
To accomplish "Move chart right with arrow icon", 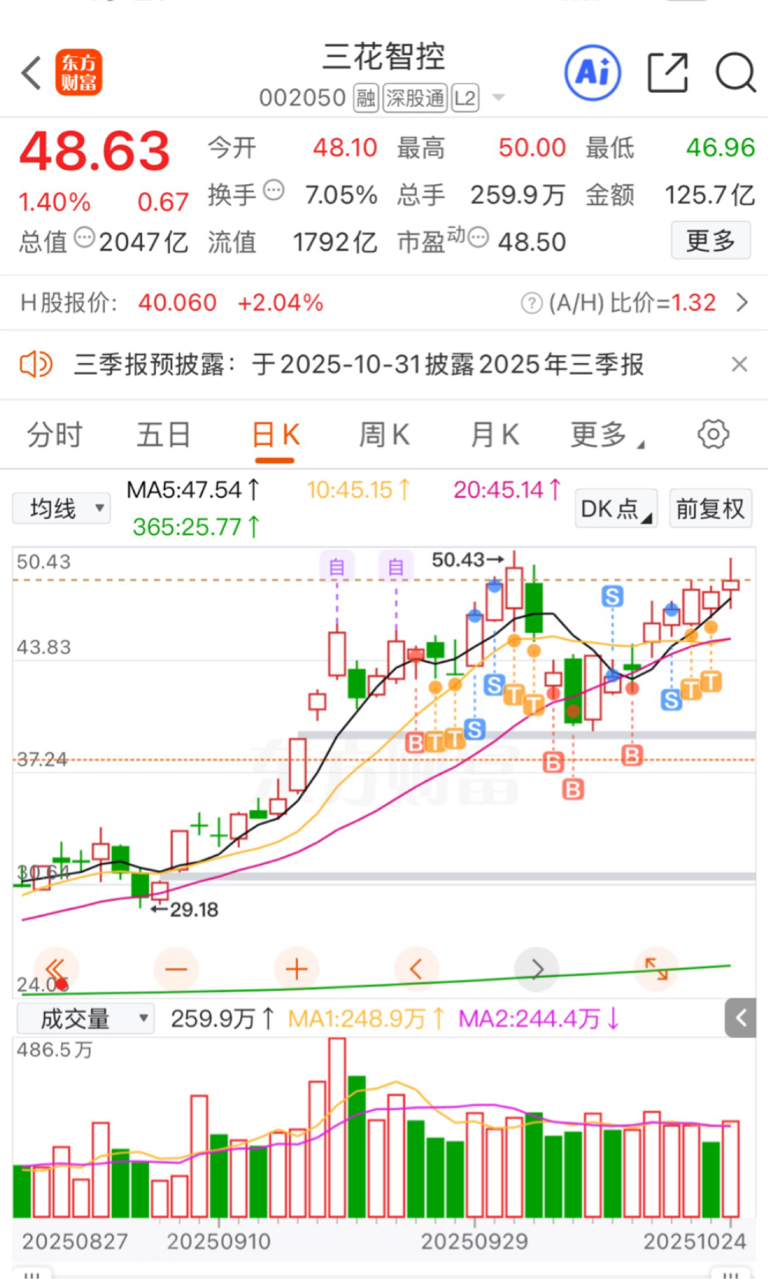I will [537, 968].
